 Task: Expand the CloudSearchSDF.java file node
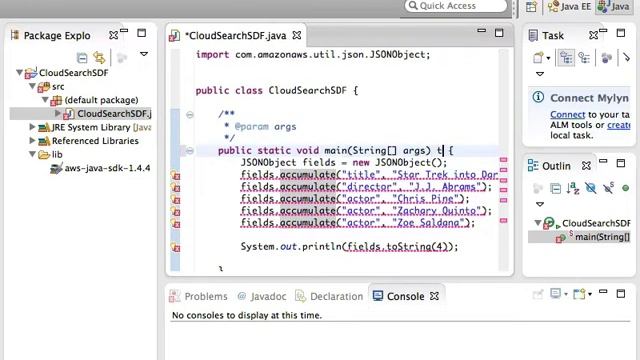click(58, 113)
